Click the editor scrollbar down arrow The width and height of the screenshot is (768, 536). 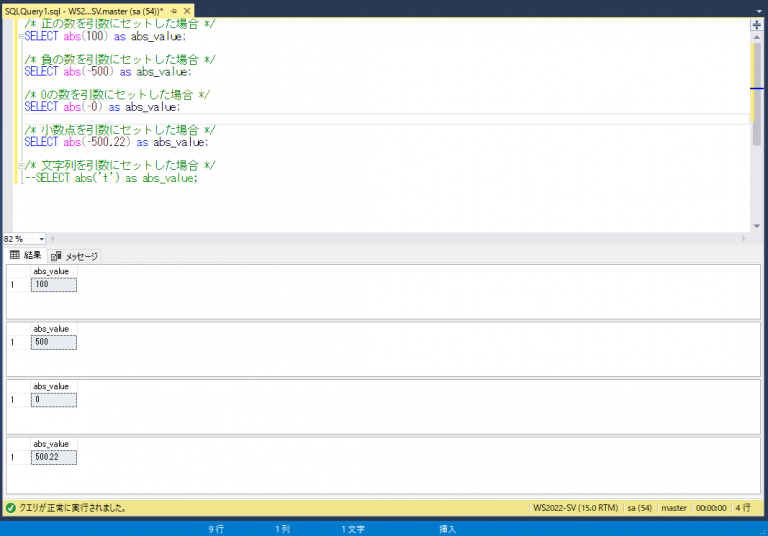tap(757, 226)
